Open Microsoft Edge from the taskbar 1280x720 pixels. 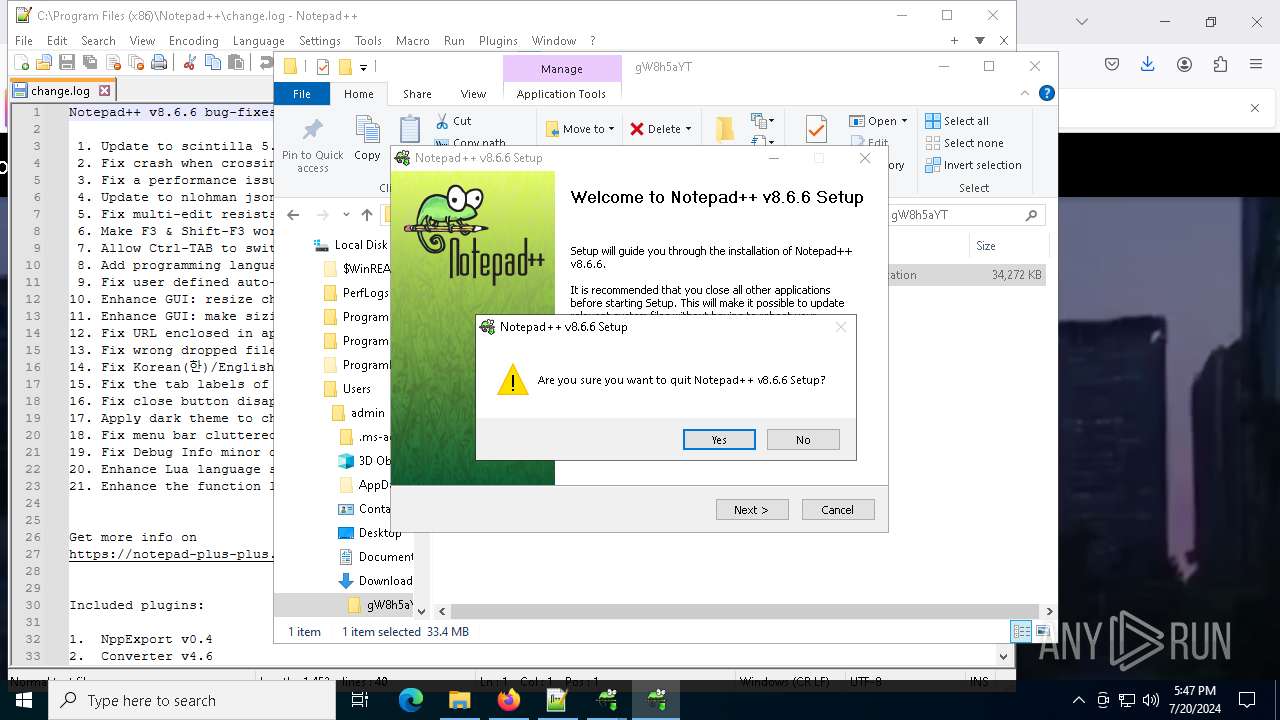[411, 700]
